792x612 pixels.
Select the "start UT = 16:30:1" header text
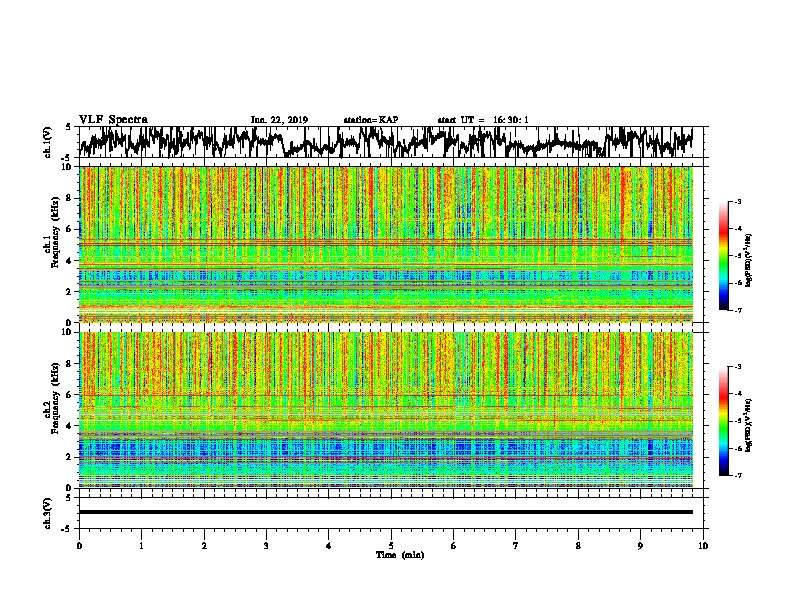click(x=483, y=120)
